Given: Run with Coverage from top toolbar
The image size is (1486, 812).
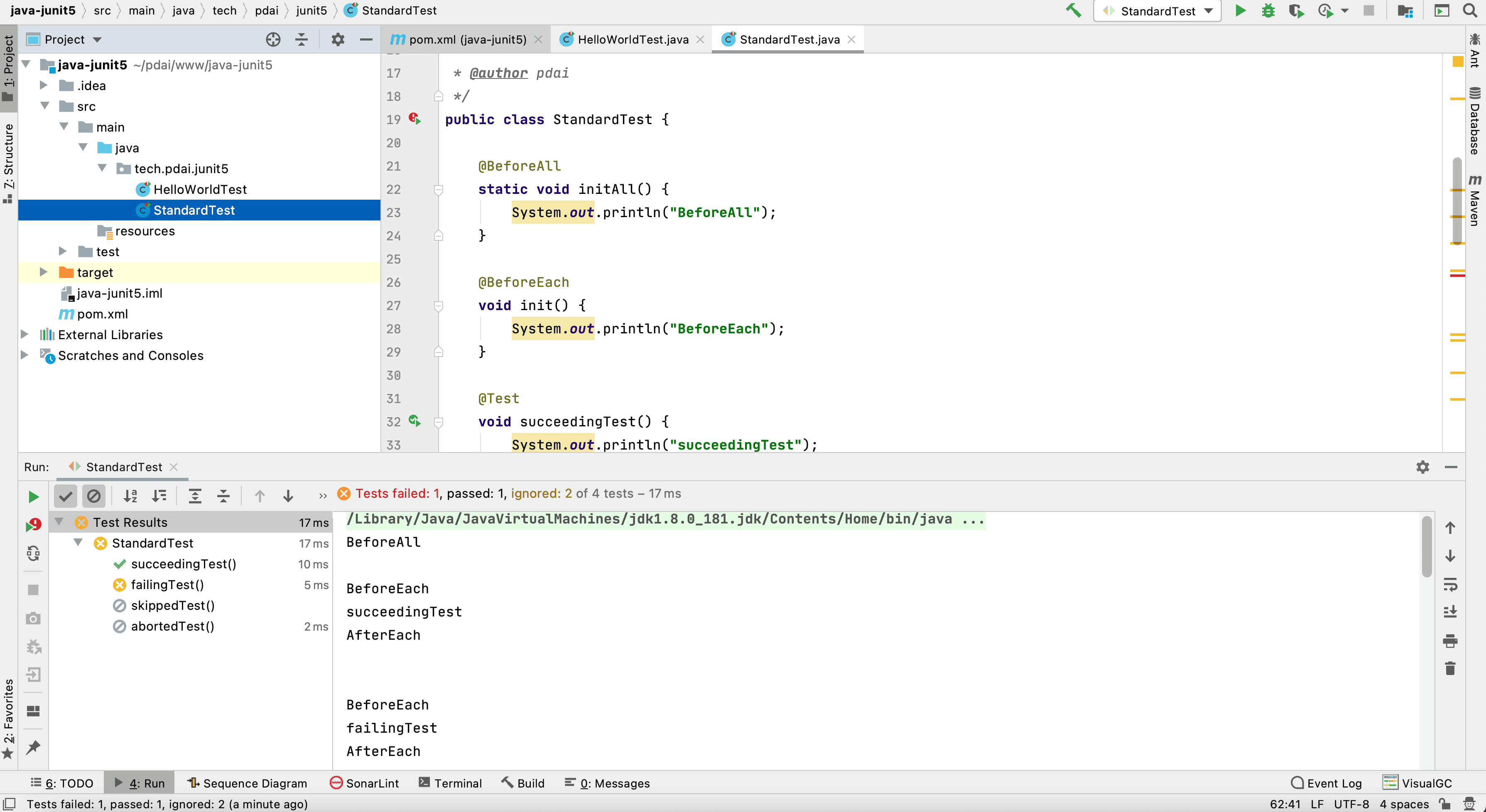Looking at the screenshot, I should (x=1296, y=11).
